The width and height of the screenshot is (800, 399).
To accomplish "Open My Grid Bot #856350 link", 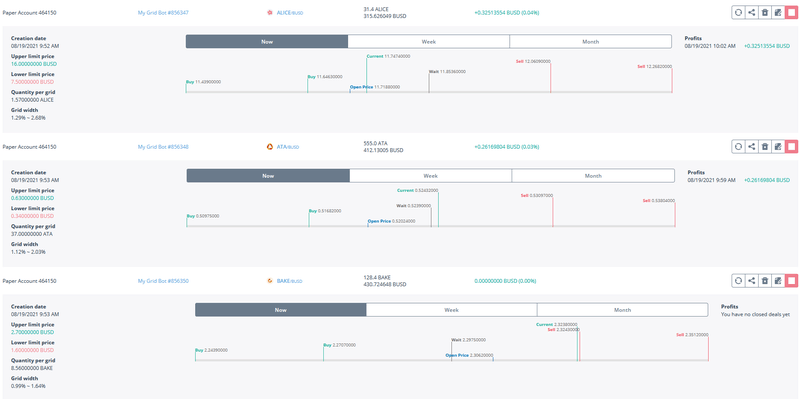I will coord(163,281).
